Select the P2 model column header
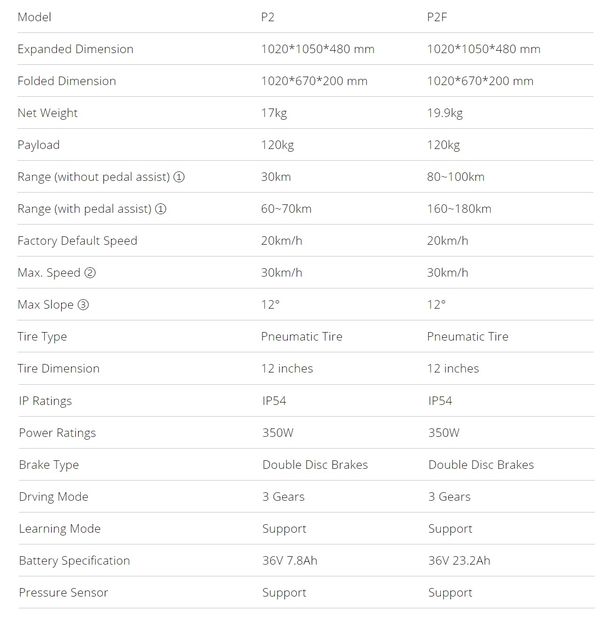 coord(267,17)
